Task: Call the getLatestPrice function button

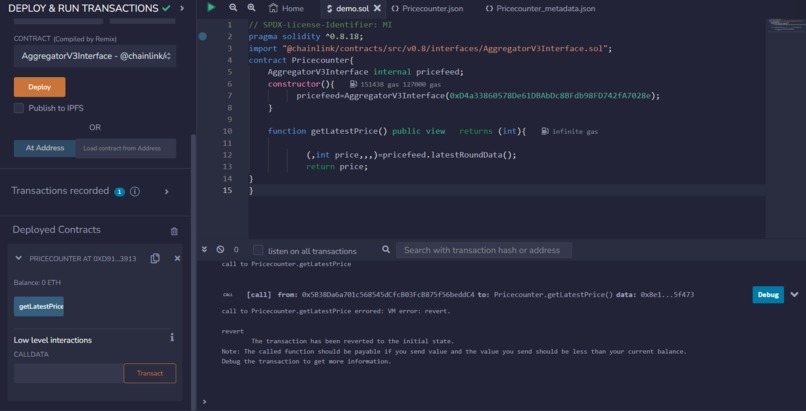Action: pyautogui.click(x=39, y=306)
